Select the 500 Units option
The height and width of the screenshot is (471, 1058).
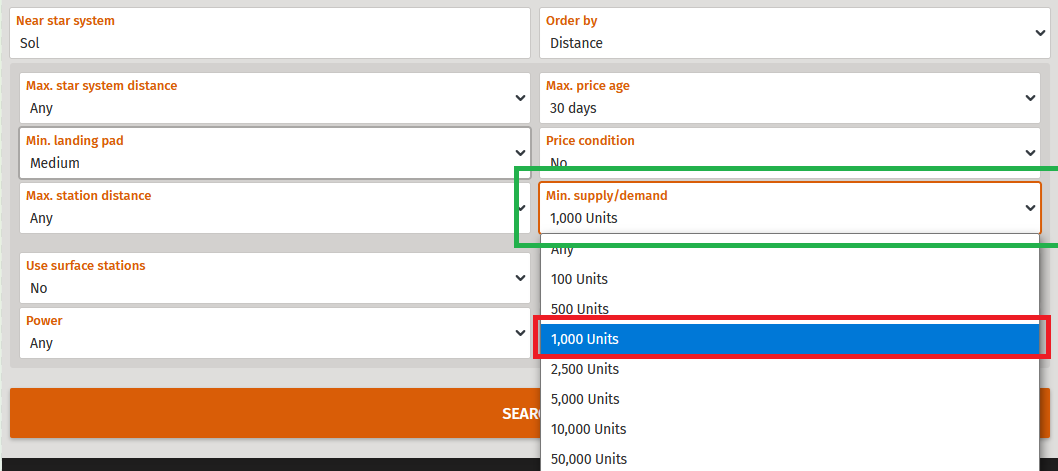[x=789, y=309]
